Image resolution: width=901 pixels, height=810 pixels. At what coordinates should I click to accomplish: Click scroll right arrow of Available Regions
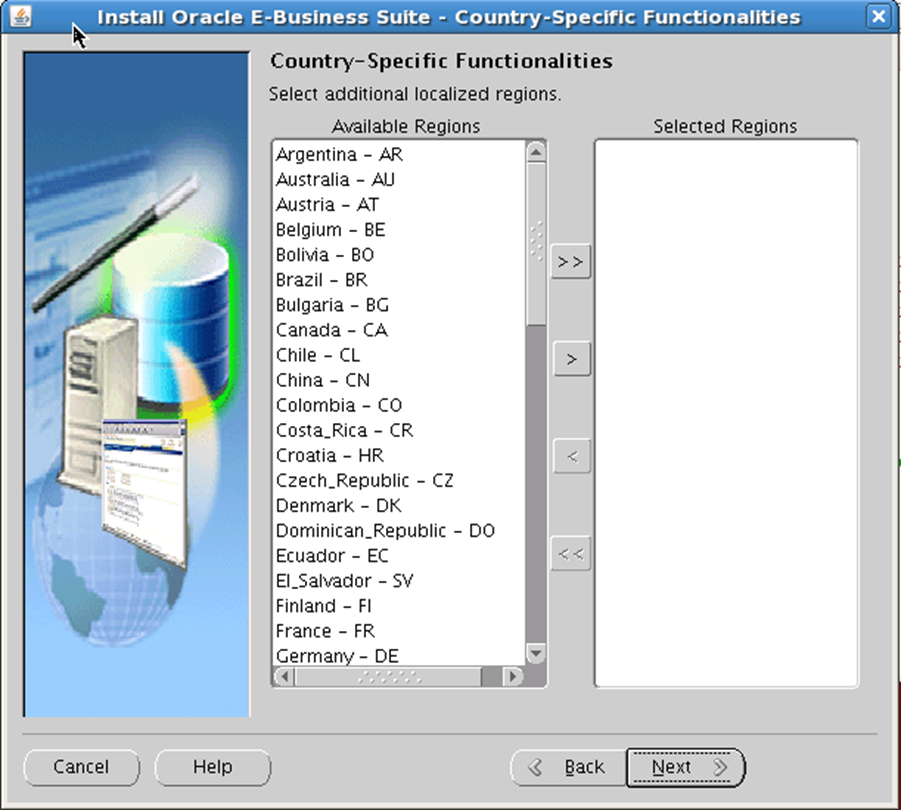512,676
